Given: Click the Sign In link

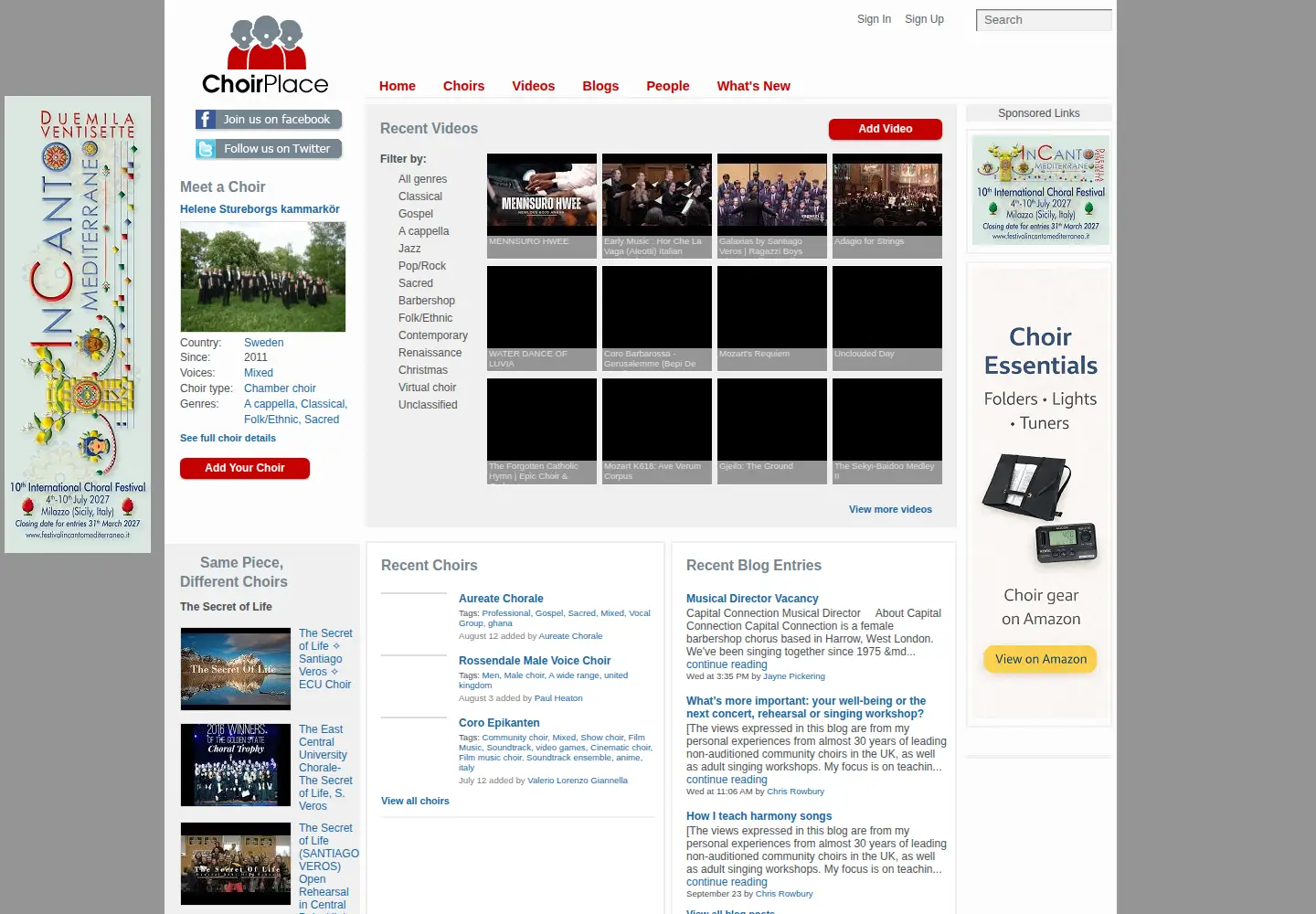Looking at the screenshot, I should (x=874, y=19).
